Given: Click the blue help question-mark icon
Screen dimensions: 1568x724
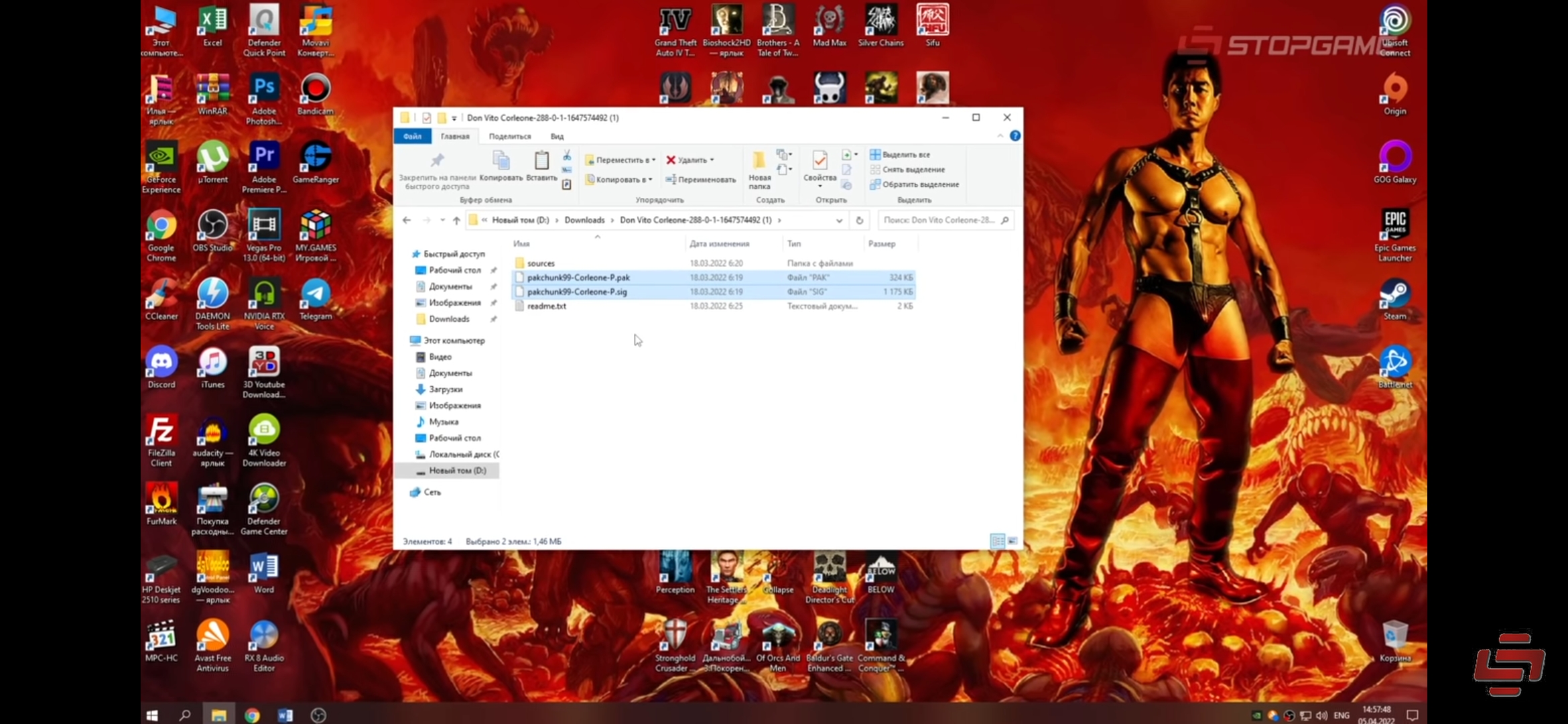Looking at the screenshot, I should [1015, 135].
